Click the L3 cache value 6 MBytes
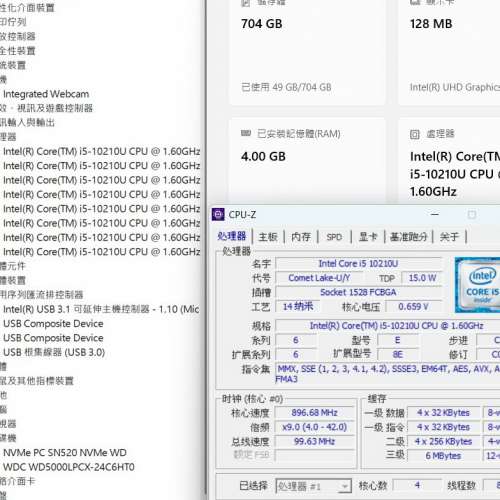This screenshot has width=500, height=500. click(x=443, y=456)
